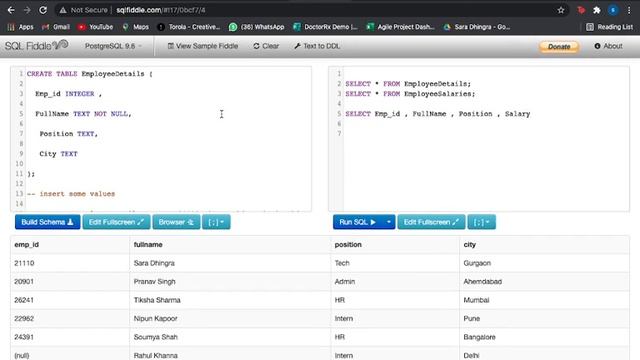
Task: Click the Donate button
Action: pyautogui.click(x=559, y=47)
